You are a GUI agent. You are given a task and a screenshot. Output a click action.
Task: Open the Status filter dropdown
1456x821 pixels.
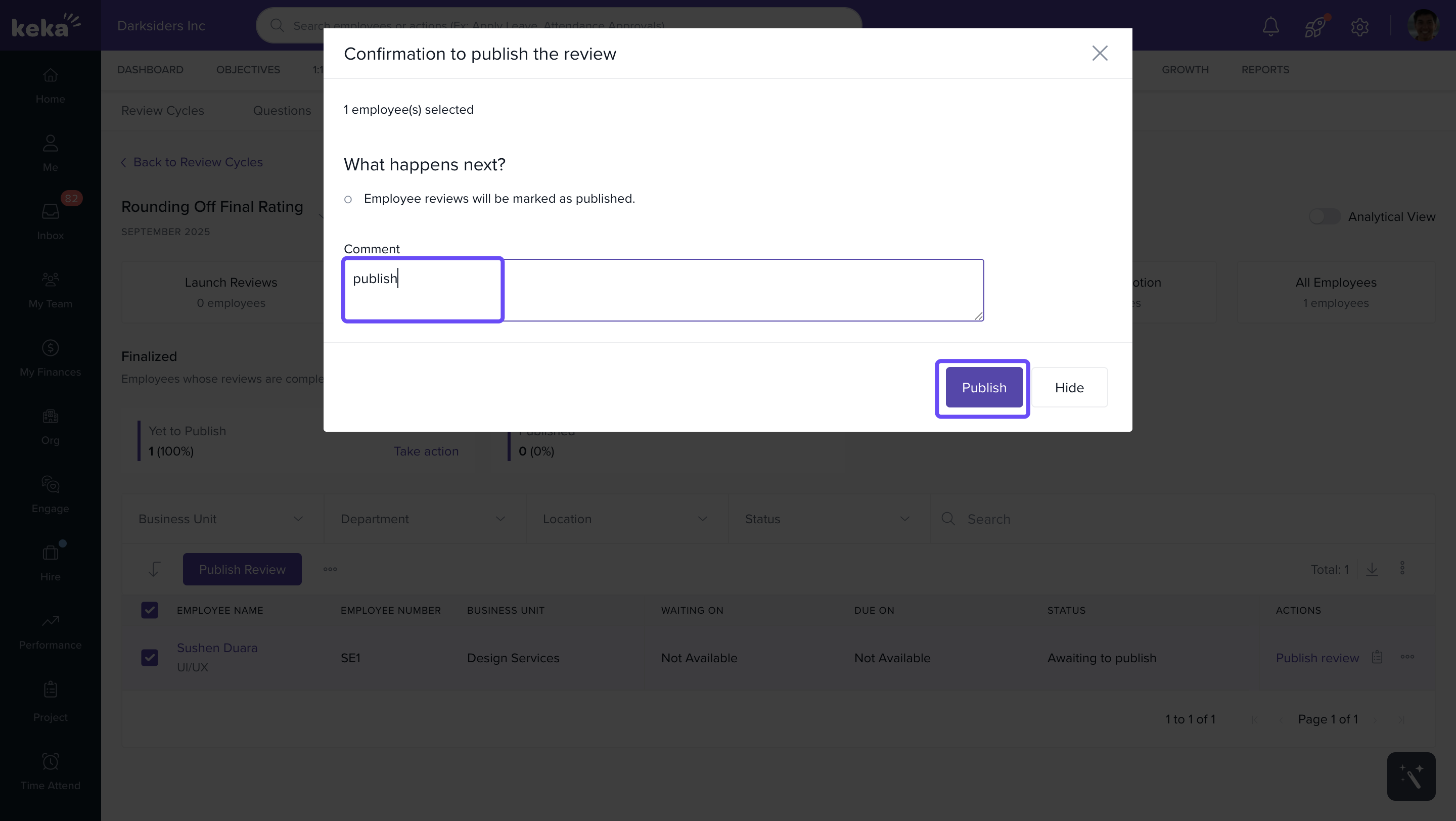coord(828,519)
